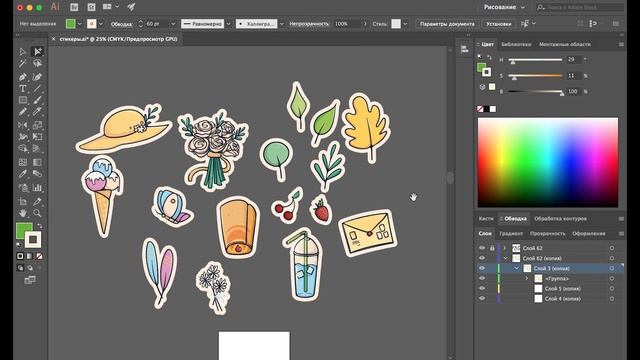The width and height of the screenshot is (640, 360).
Task: Click the opacity 100% input field
Action: [346, 24]
